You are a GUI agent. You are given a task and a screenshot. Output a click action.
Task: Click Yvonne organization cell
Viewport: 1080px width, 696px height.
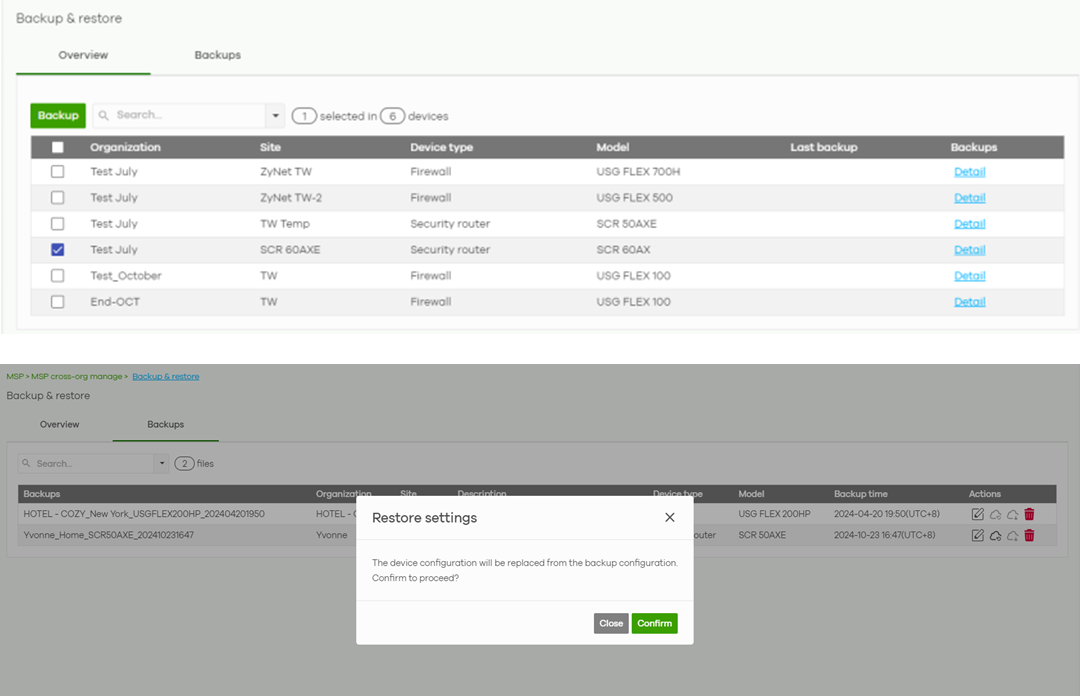pos(331,535)
